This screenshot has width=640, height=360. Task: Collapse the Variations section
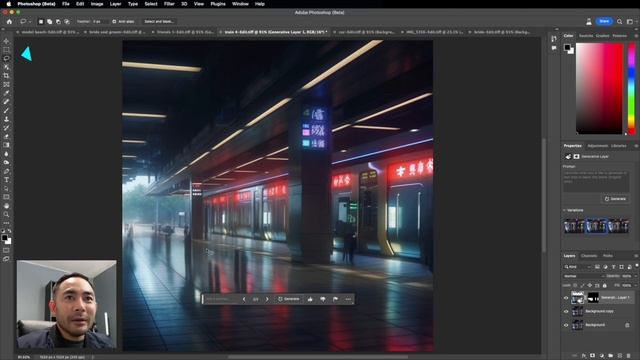565,210
